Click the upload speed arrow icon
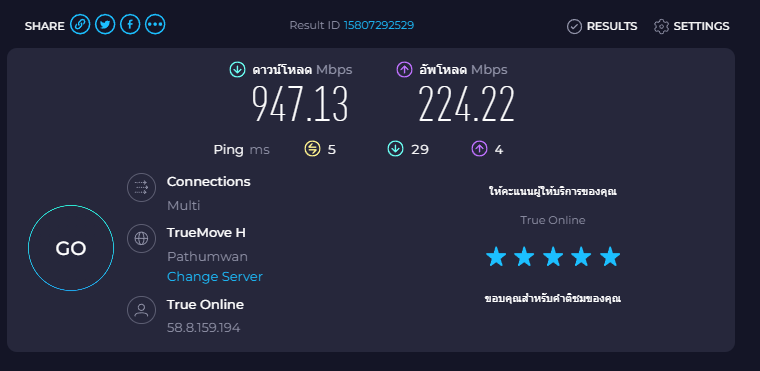 click(404, 70)
